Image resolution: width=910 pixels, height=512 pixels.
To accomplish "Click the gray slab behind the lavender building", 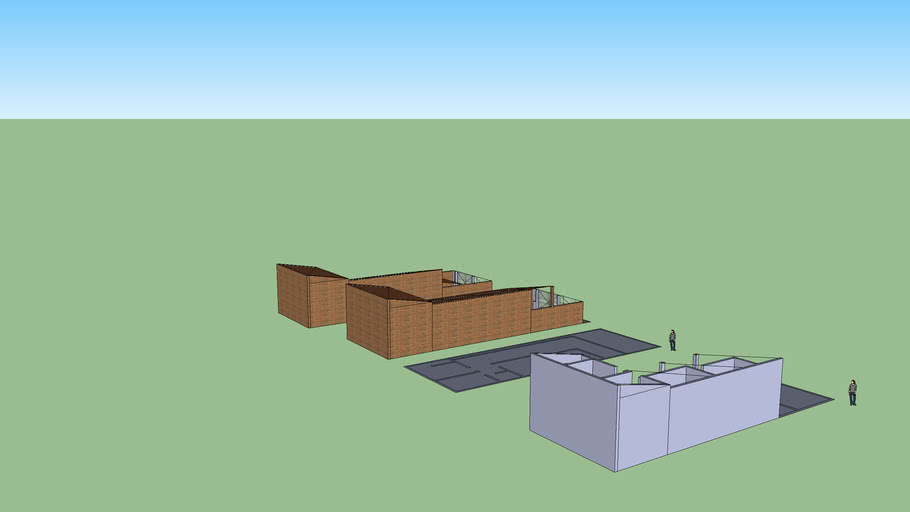I will [803, 398].
